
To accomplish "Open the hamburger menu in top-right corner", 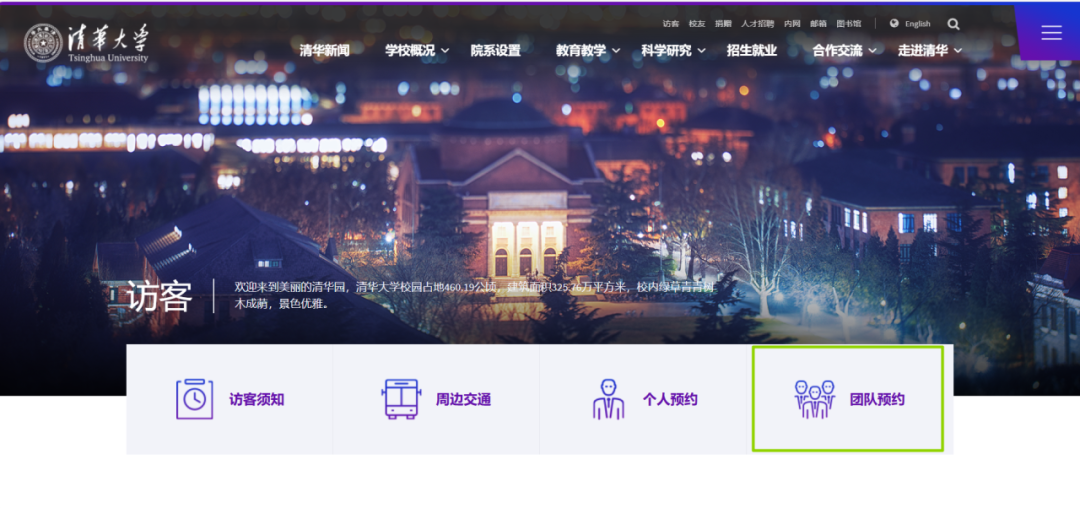I will 1051,33.
